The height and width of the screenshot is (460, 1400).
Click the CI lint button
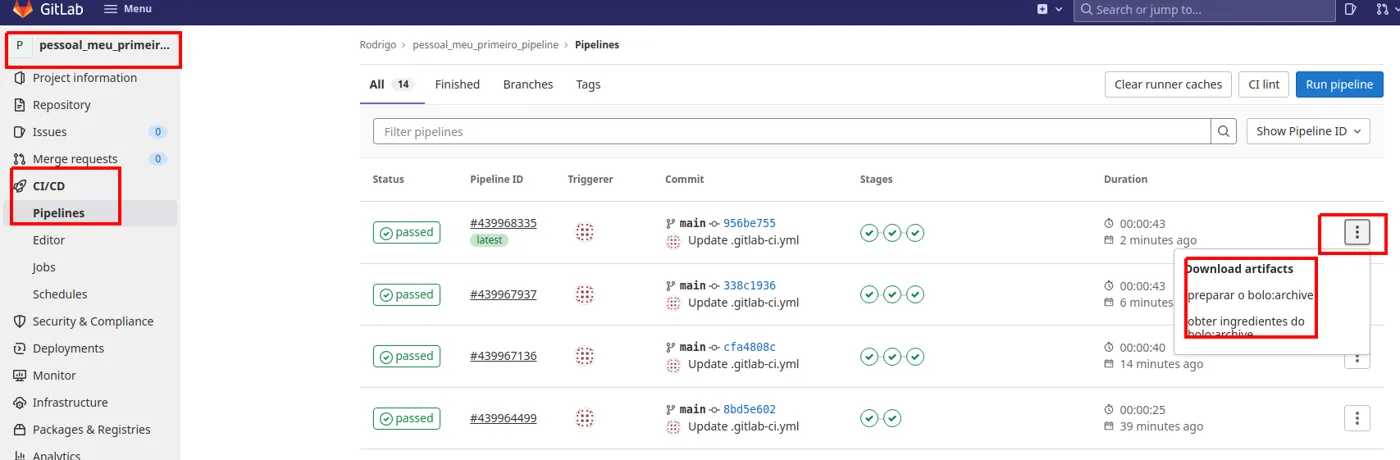tap(1264, 84)
